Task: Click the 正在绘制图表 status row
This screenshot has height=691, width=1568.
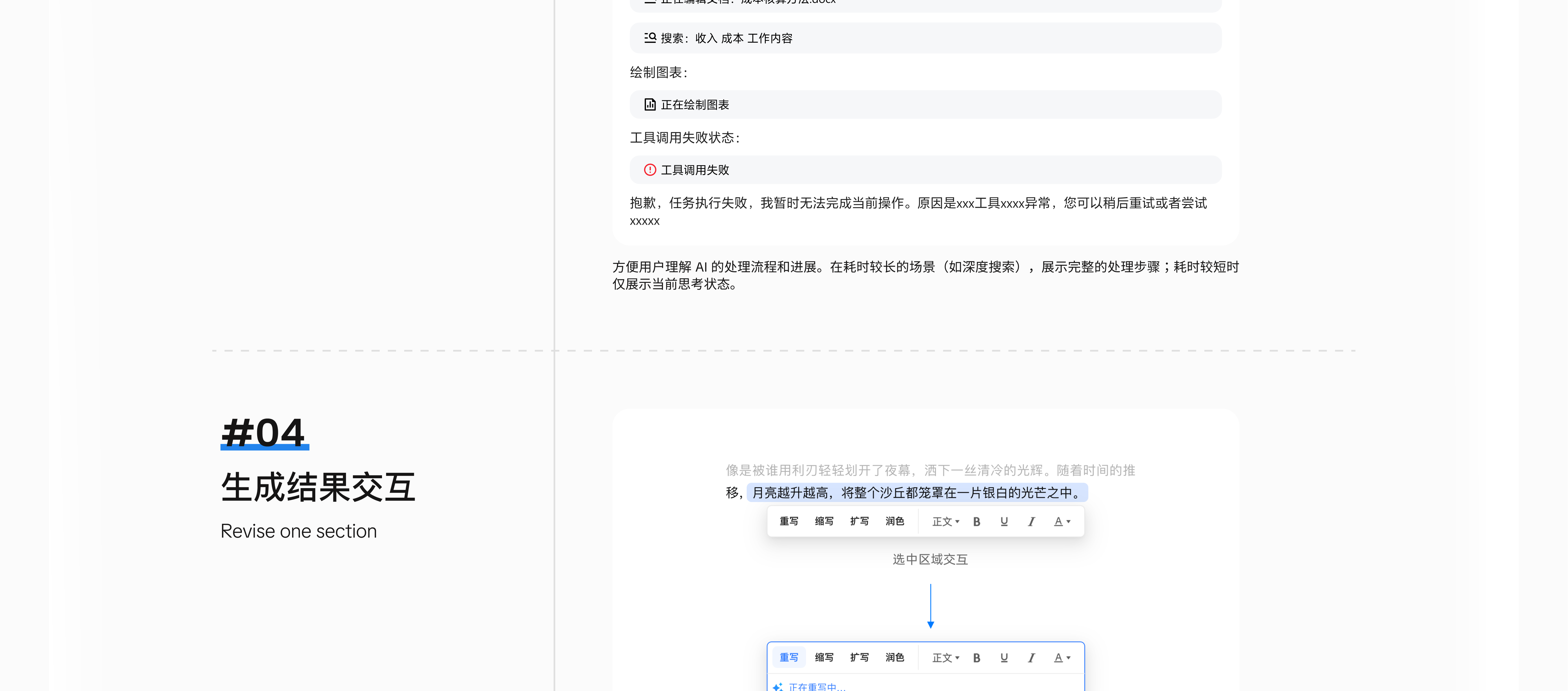Action: point(925,105)
